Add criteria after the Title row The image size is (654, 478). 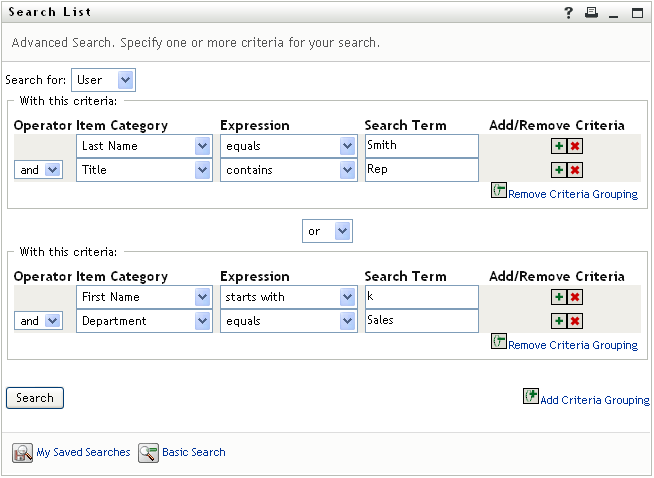(559, 170)
